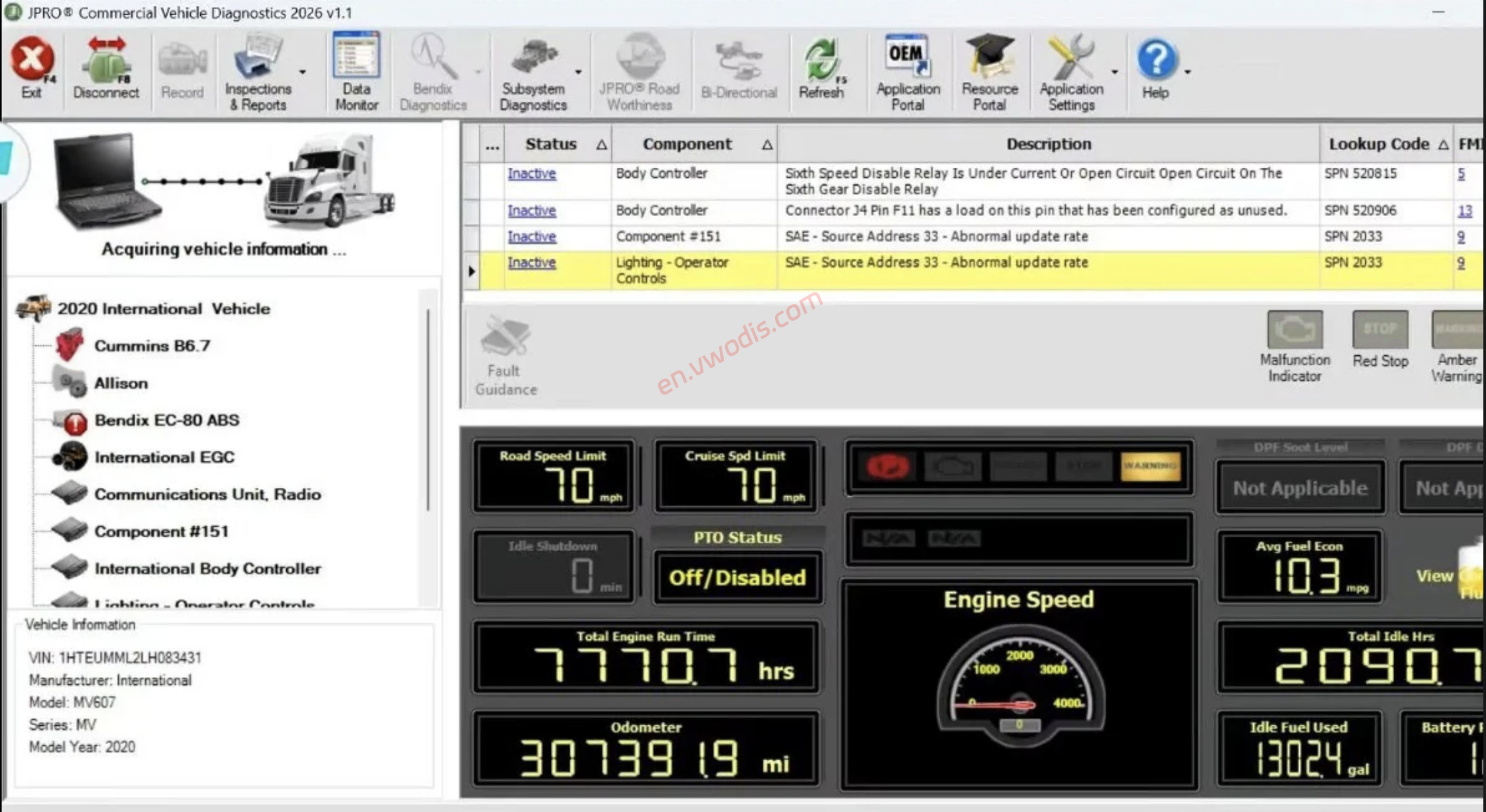Click the 2020 International Vehicle truck icon

(x=33, y=308)
